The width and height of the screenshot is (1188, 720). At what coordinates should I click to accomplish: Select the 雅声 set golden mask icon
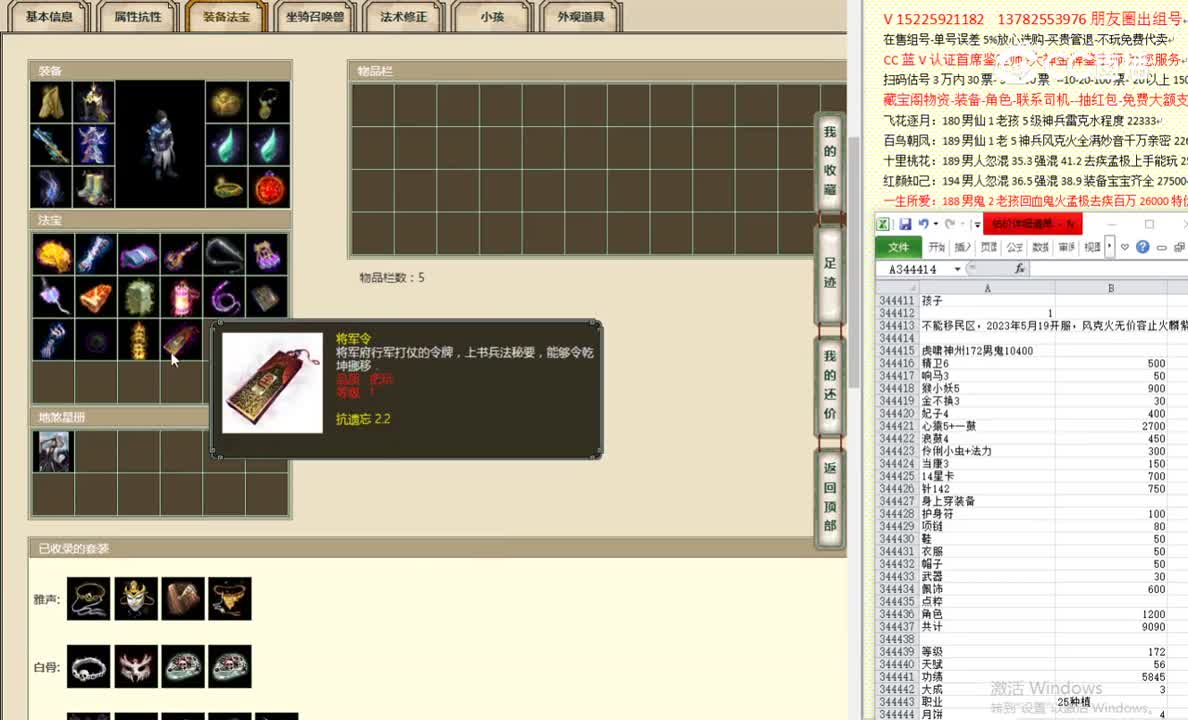coord(136,599)
